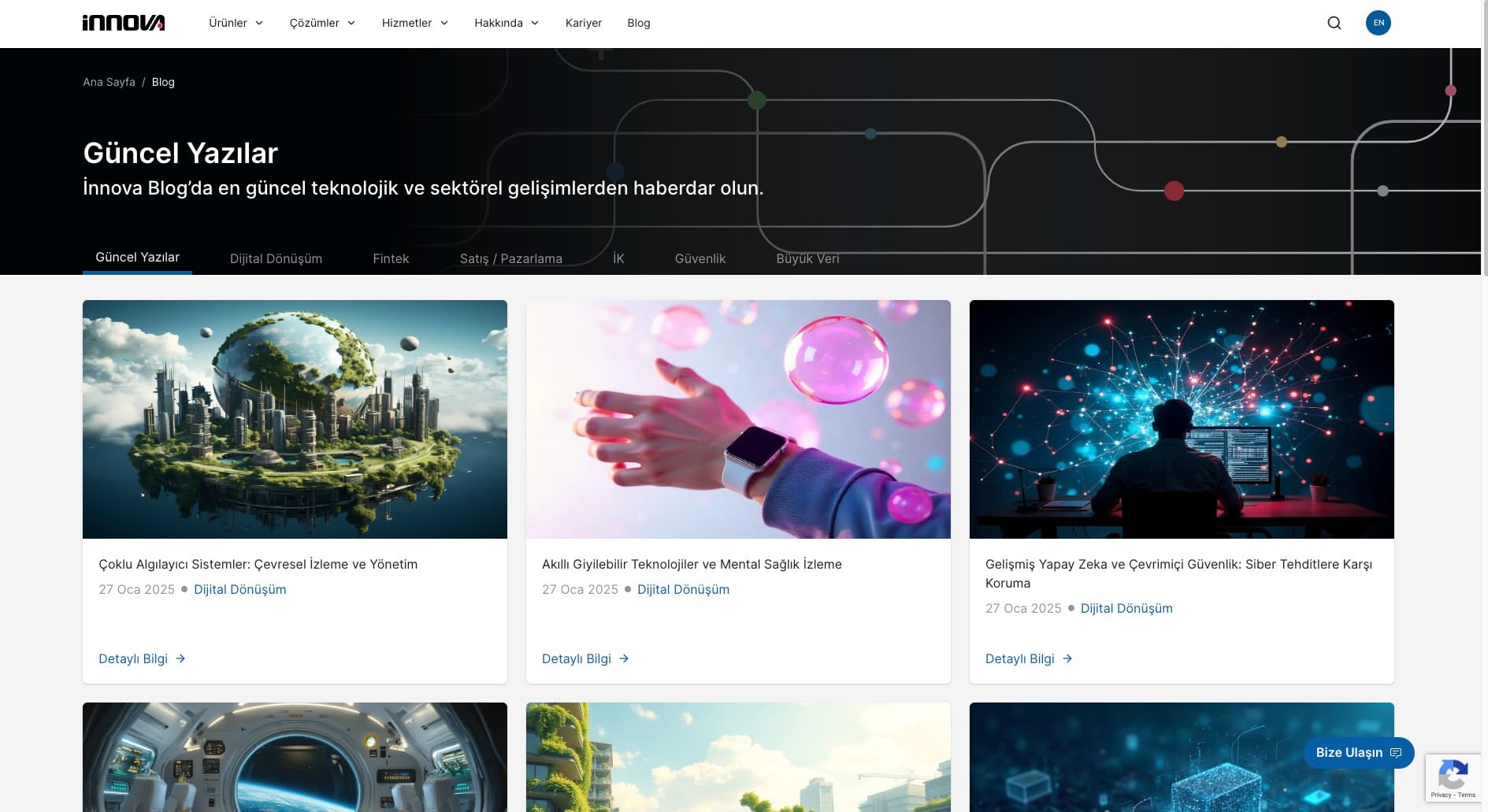The image size is (1488, 812).
Task: Click the floating green city globe thumbnail
Action: tap(295, 419)
